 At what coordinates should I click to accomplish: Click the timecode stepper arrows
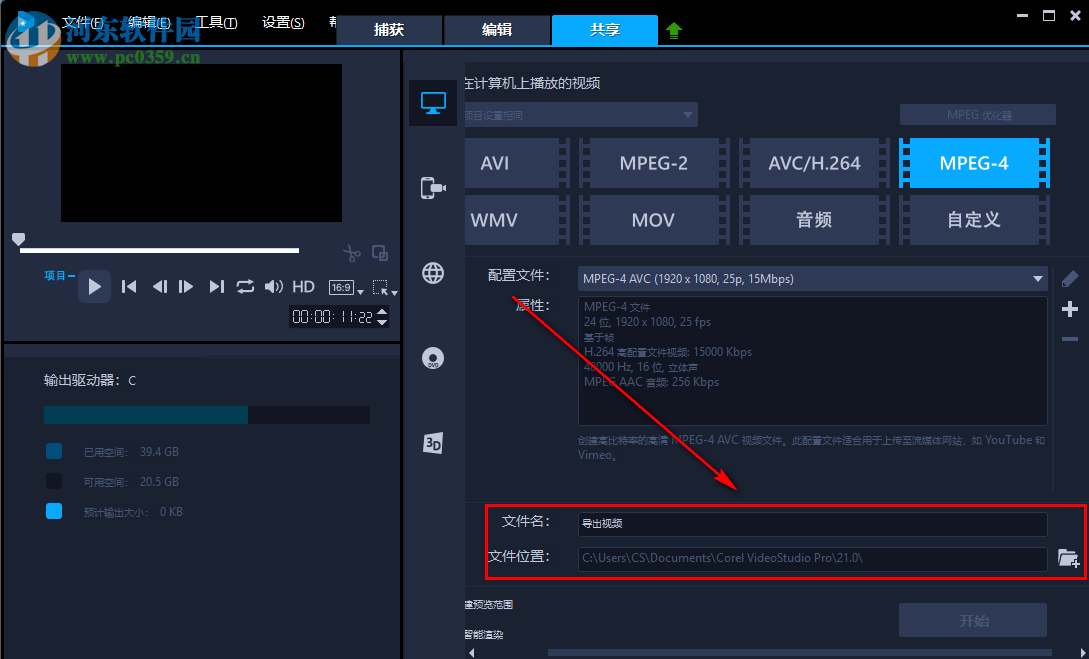pyautogui.click(x=382, y=317)
